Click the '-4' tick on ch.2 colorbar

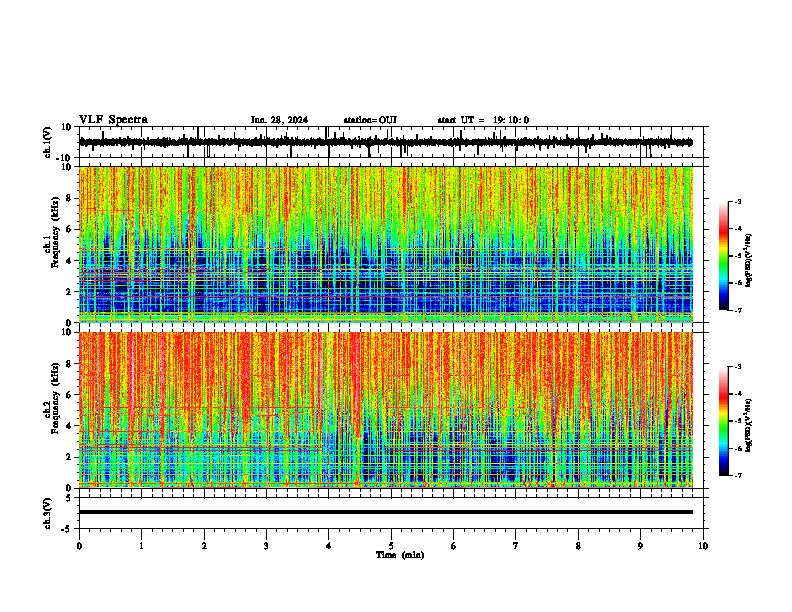[737, 393]
